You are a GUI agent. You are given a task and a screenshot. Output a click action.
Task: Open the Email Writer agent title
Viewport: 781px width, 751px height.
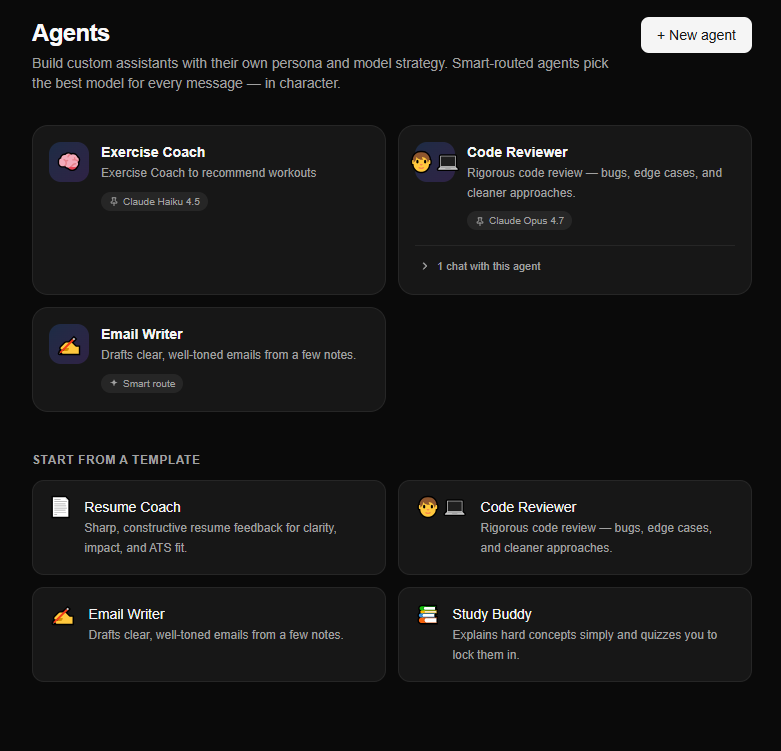[141, 334]
